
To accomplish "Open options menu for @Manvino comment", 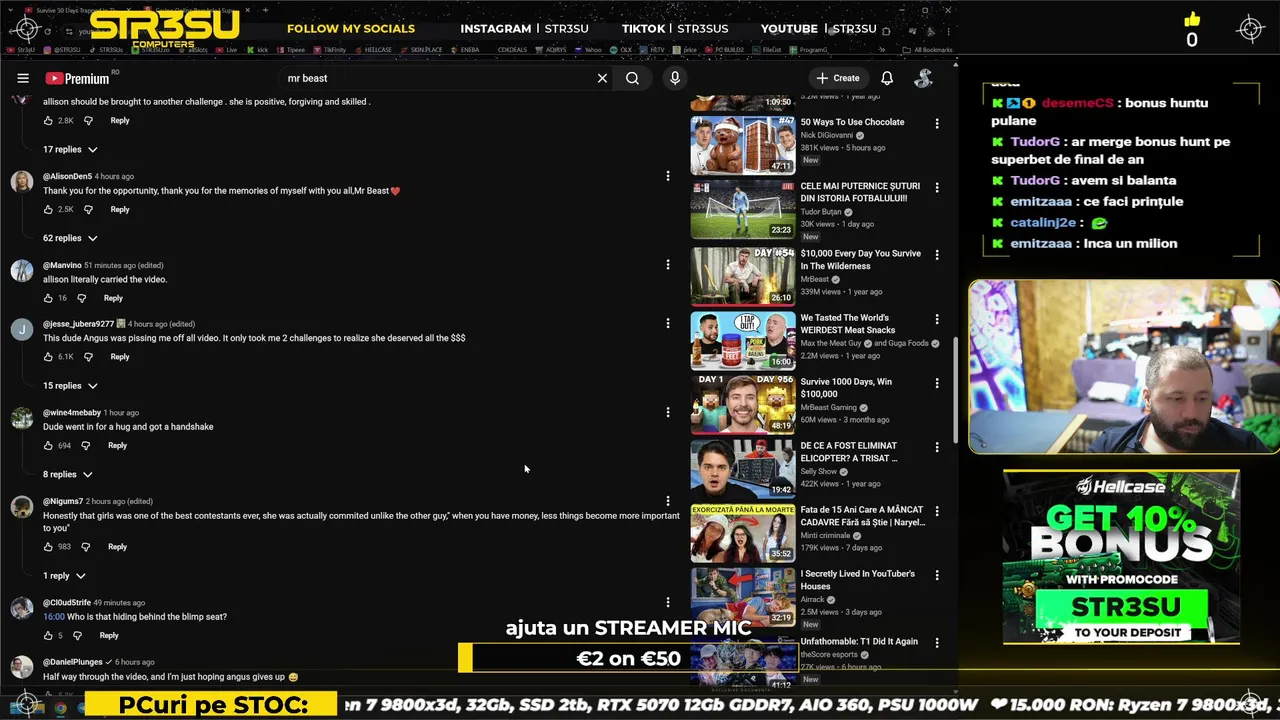I will click(668, 265).
